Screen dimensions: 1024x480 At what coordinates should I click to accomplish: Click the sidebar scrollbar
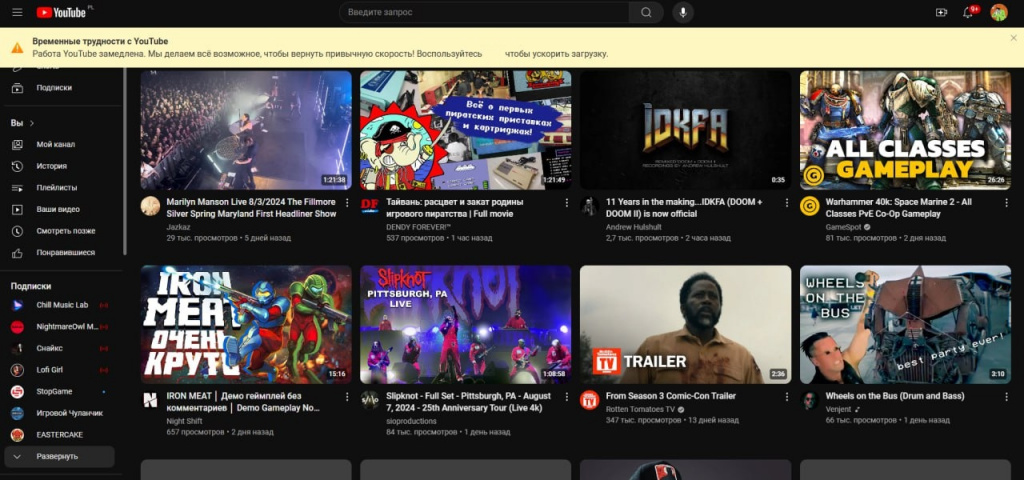point(125,160)
